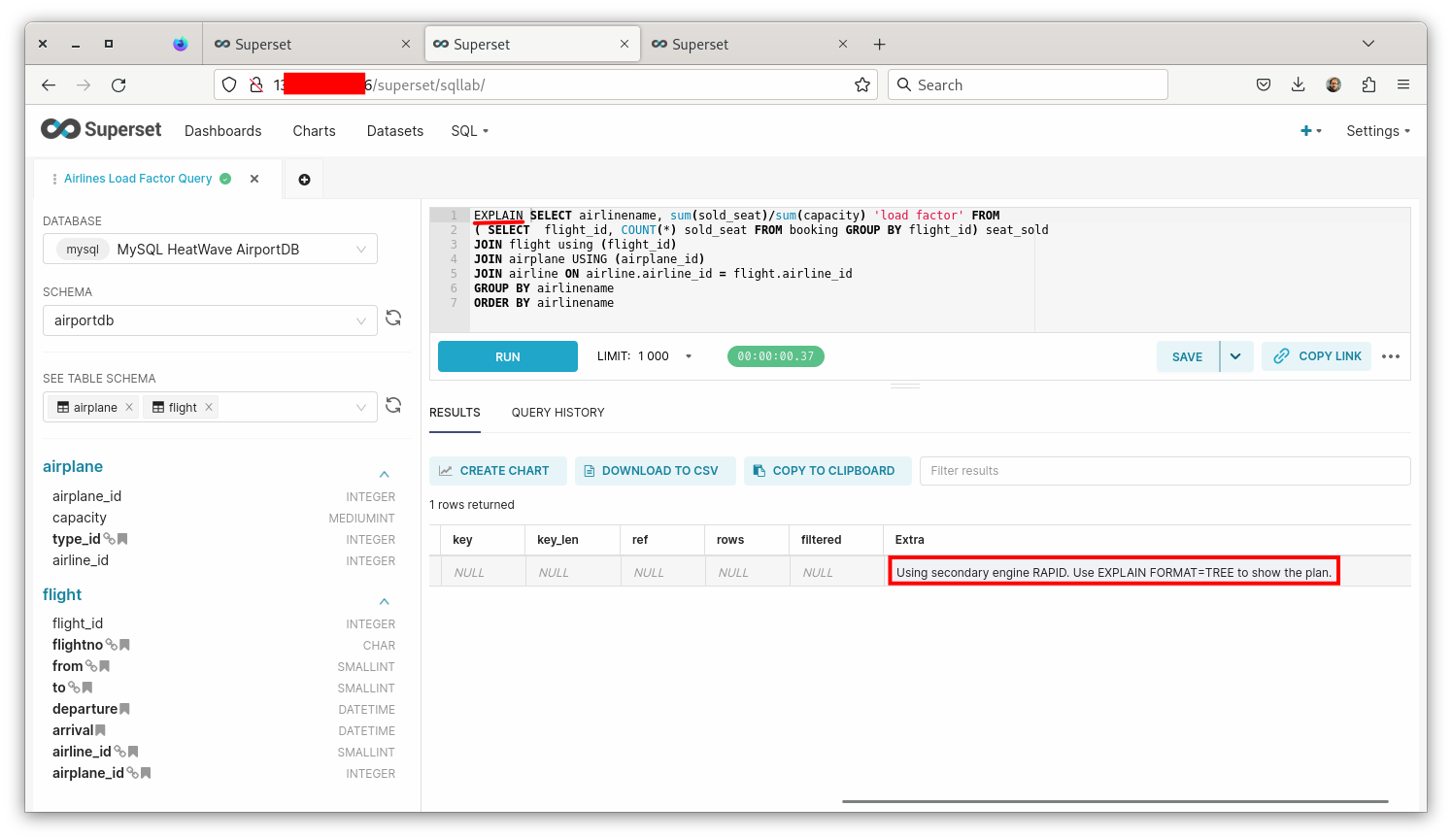Refresh the schema list
The height and width of the screenshot is (840, 1452).
click(x=393, y=318)
